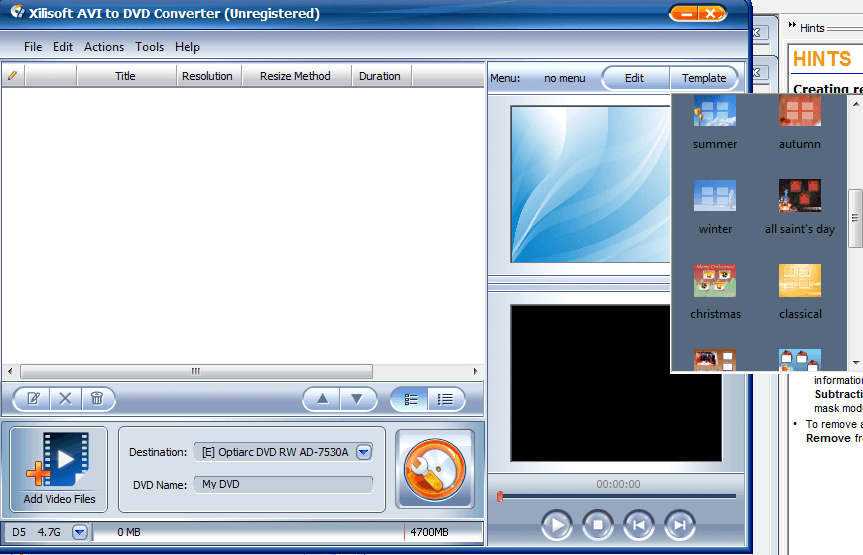Click the trash clear-all icon
Image resolution: width=863 pixels, height=555 pixels.
pos(97,399)
